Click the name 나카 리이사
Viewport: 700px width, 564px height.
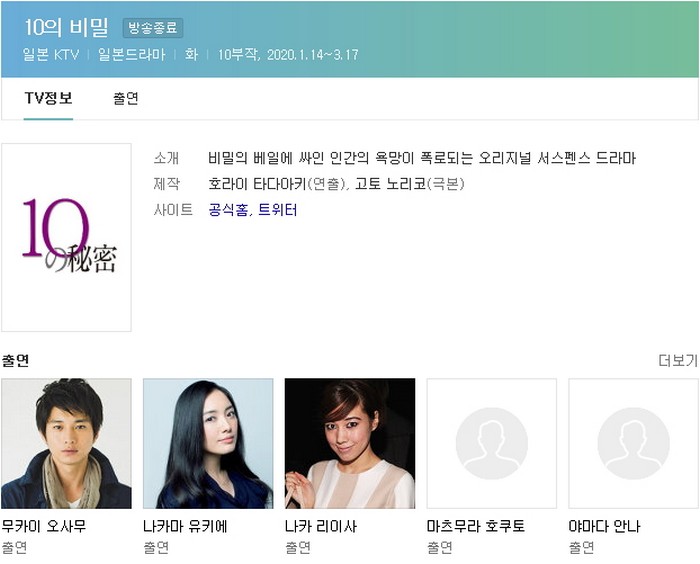pyautogui.click(x=321, y=526)
